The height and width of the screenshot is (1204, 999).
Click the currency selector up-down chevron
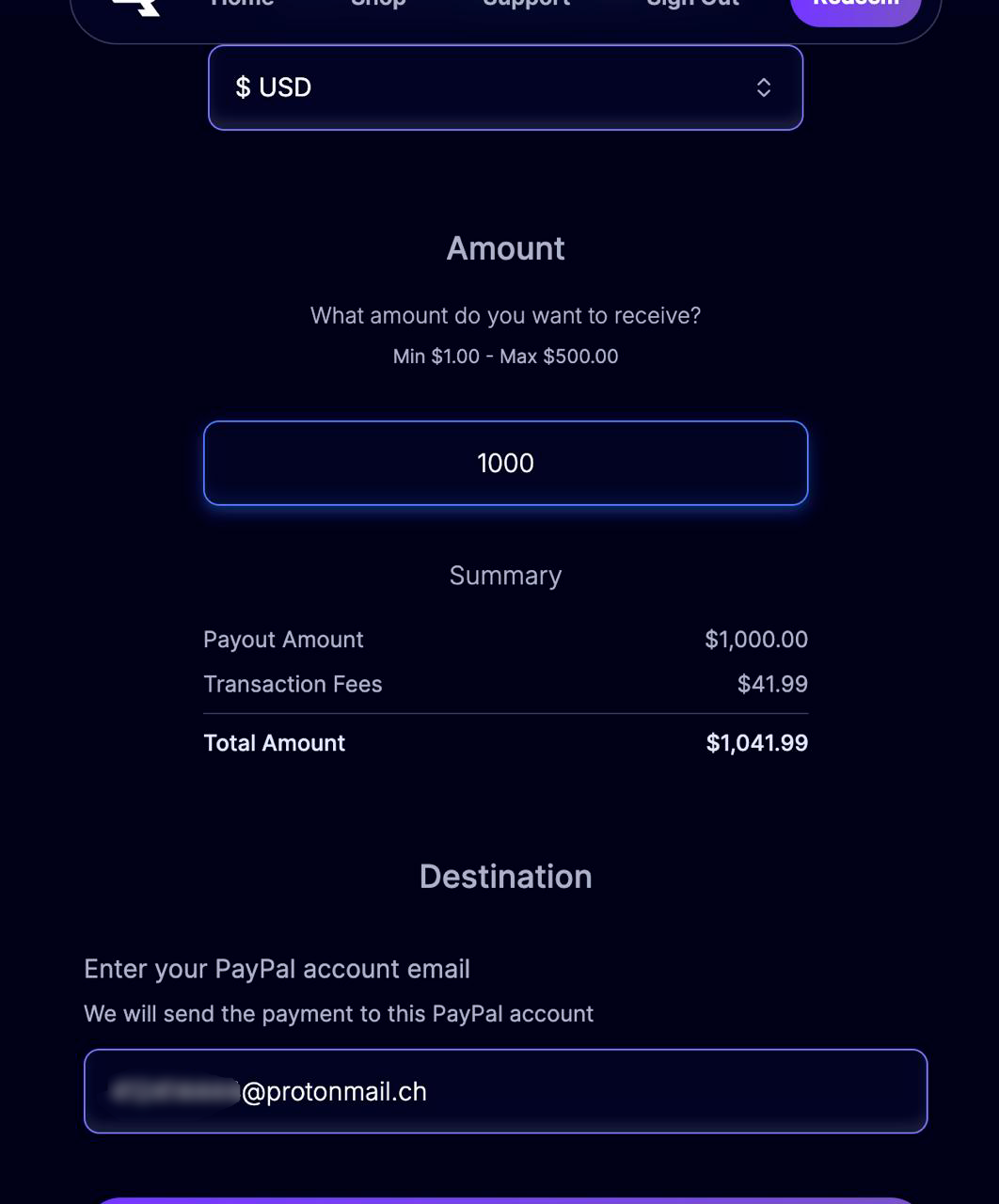pos(764,87)
